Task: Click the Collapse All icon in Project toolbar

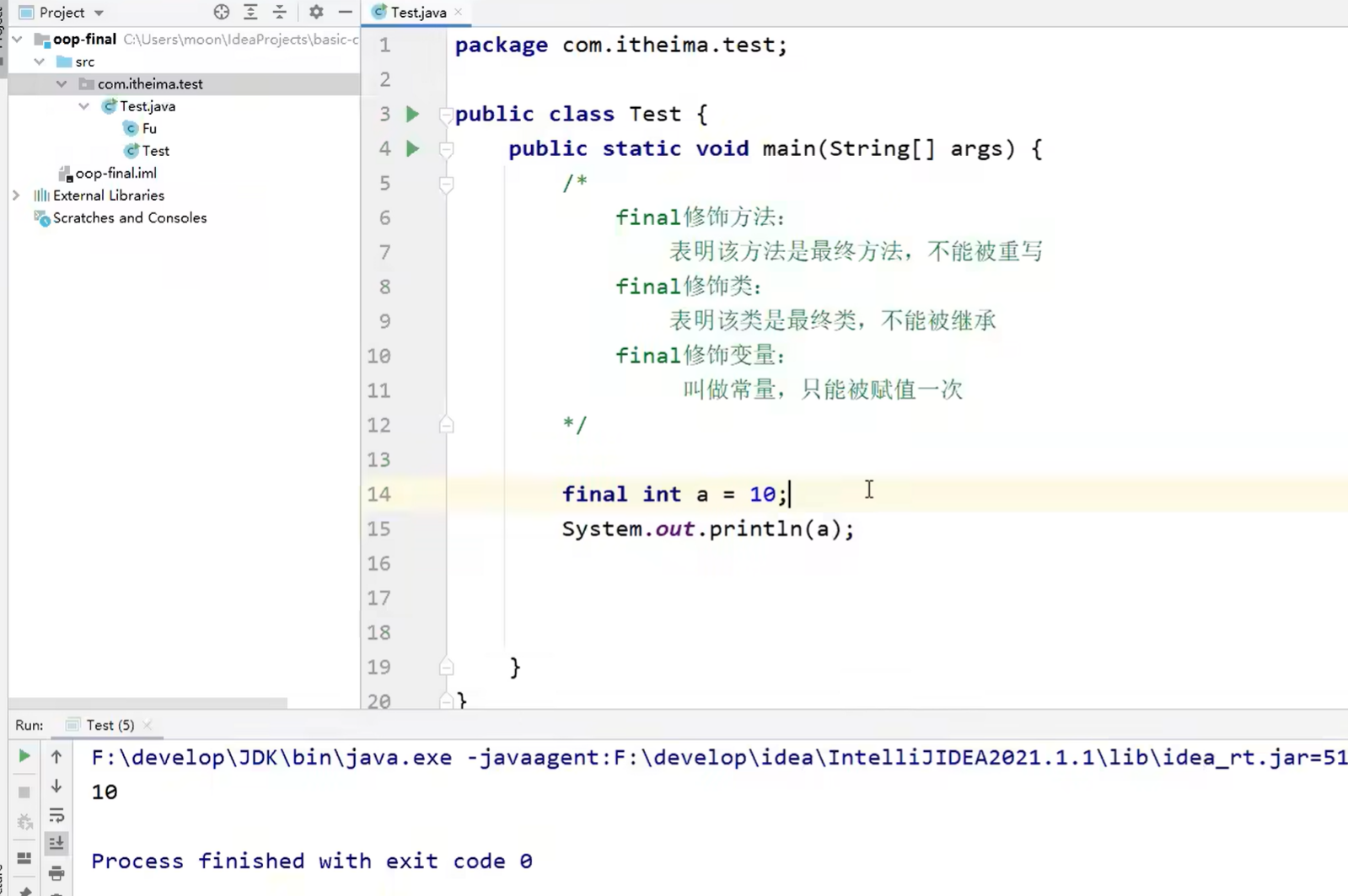Action: (280, 12)
